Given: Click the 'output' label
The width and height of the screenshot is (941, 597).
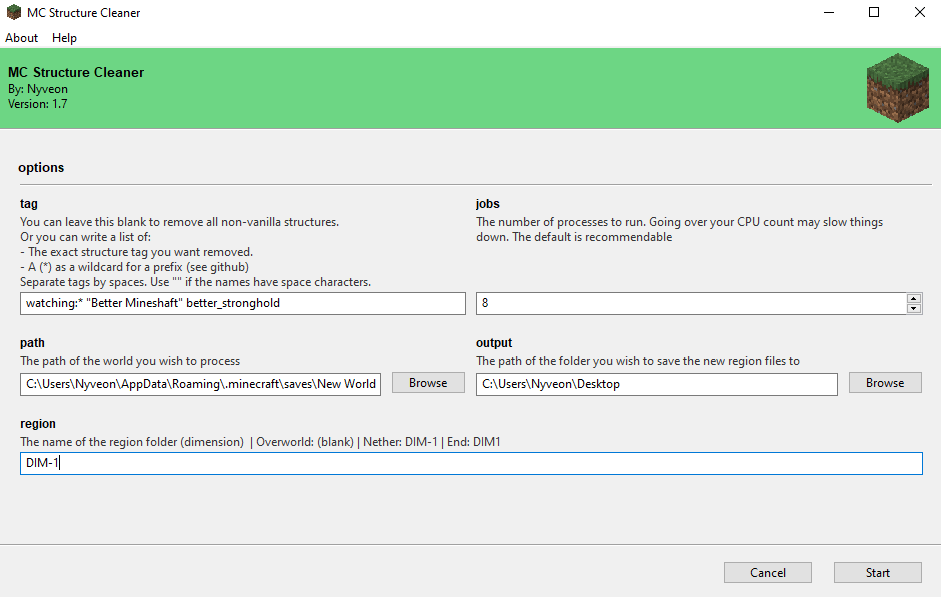Looking at the screenshot, I should click(x=494, y=343).
